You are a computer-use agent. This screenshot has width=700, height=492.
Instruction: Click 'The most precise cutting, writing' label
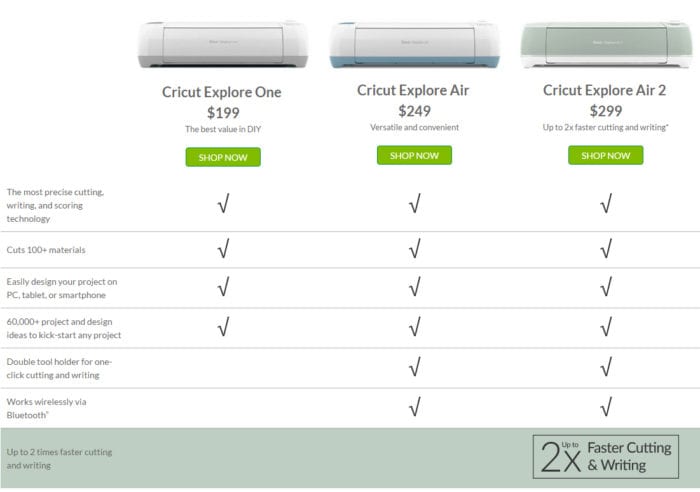(x=55, y=205)
